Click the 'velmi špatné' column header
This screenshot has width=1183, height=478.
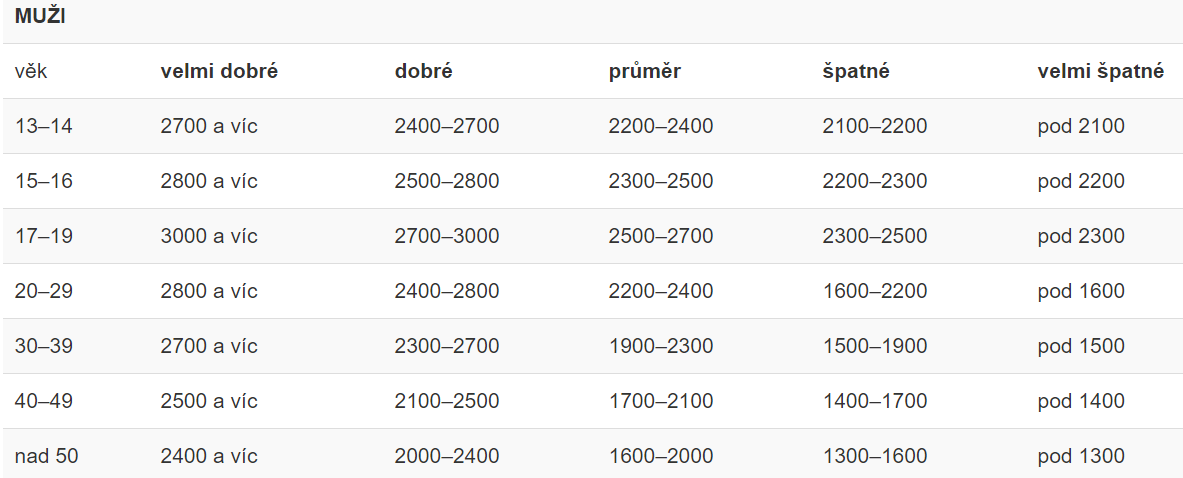1100,72
